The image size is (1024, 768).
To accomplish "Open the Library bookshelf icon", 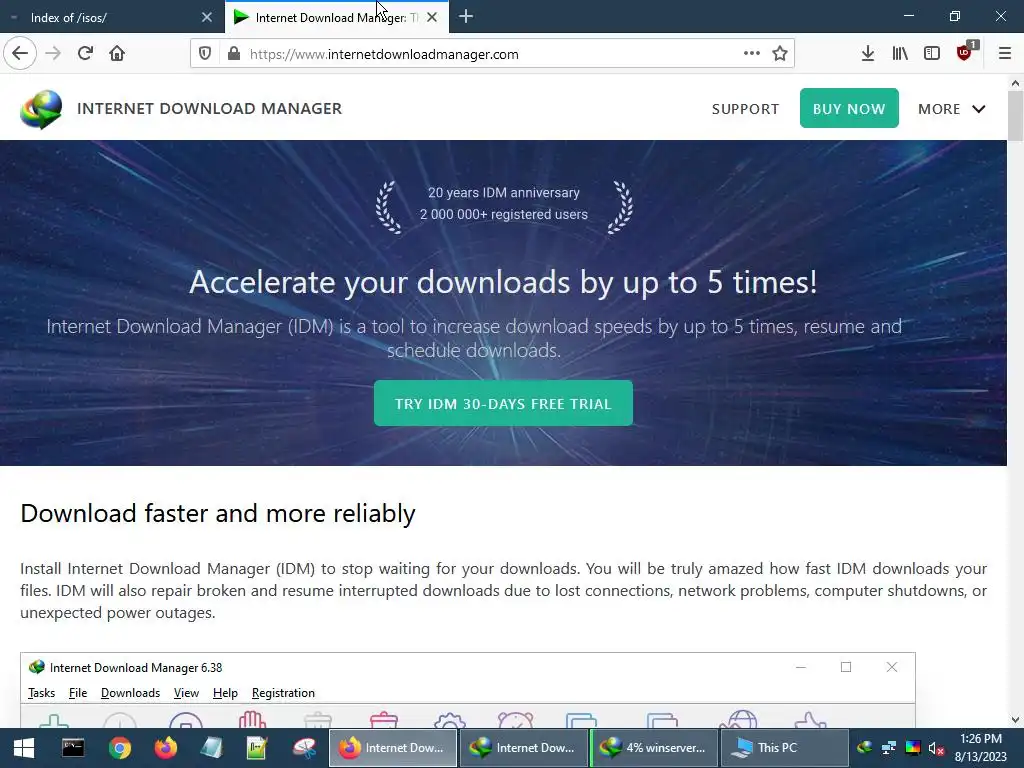I will tap(900, 54).
